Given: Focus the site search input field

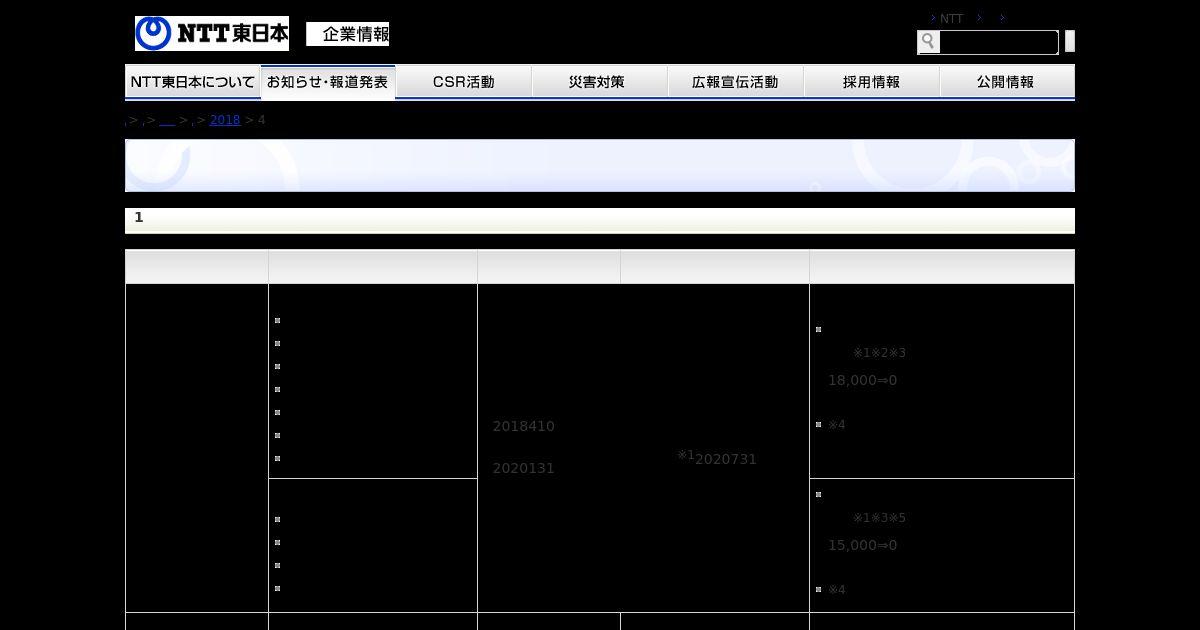Looking at the screenshot, I should 998,42.
